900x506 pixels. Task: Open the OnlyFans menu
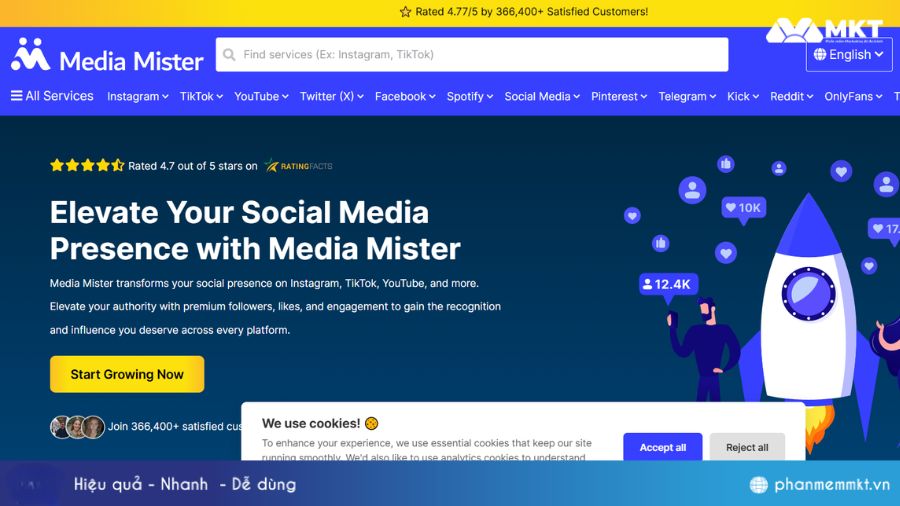point(854,96)
